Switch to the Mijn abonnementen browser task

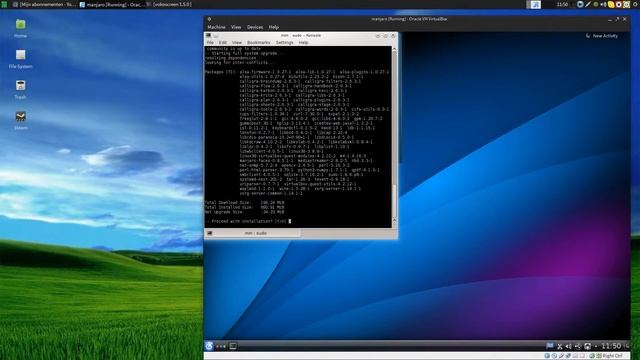click(44, 4)
